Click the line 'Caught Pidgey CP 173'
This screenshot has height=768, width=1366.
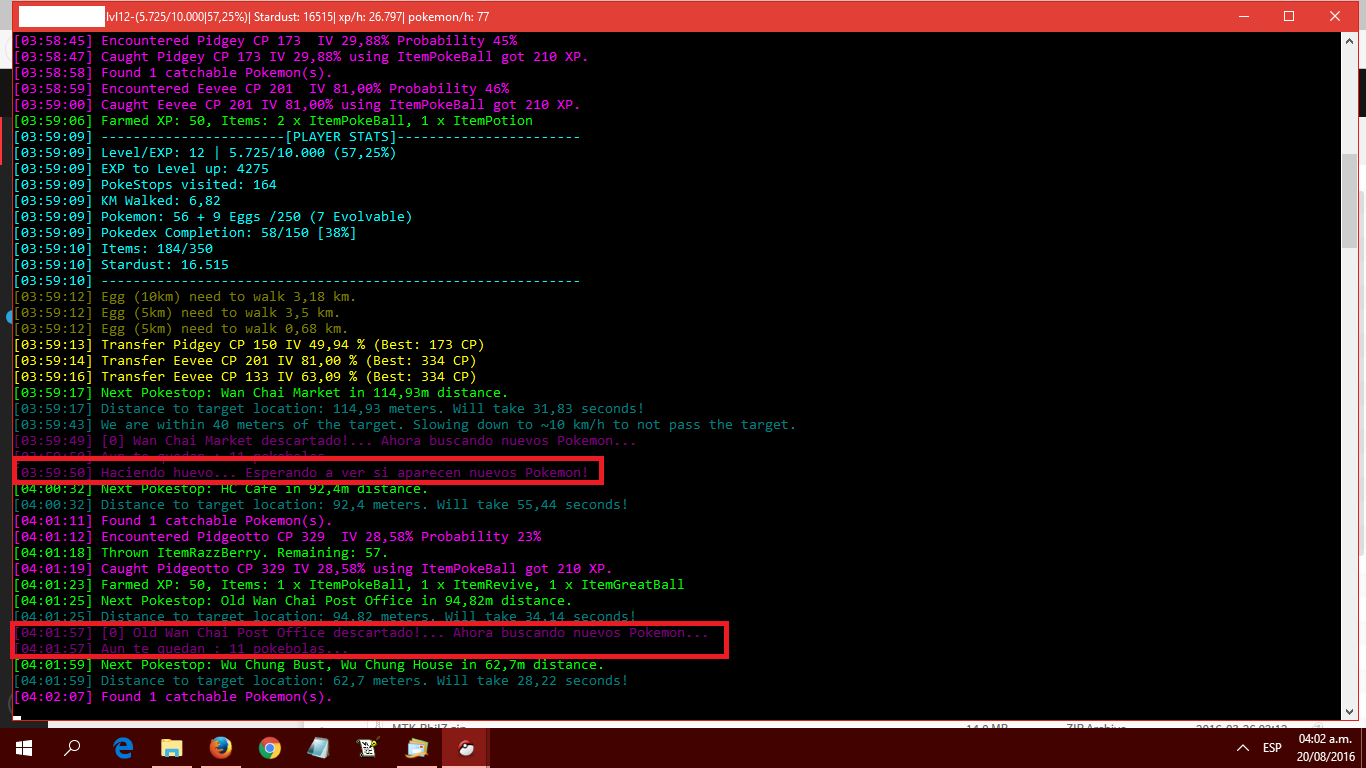301,57
